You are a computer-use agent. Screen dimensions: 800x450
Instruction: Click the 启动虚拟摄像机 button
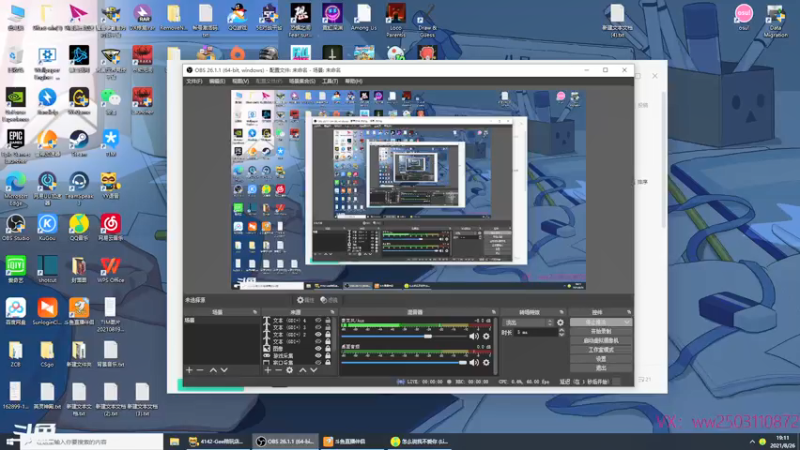pyautogui.click(x=601, y=341)
